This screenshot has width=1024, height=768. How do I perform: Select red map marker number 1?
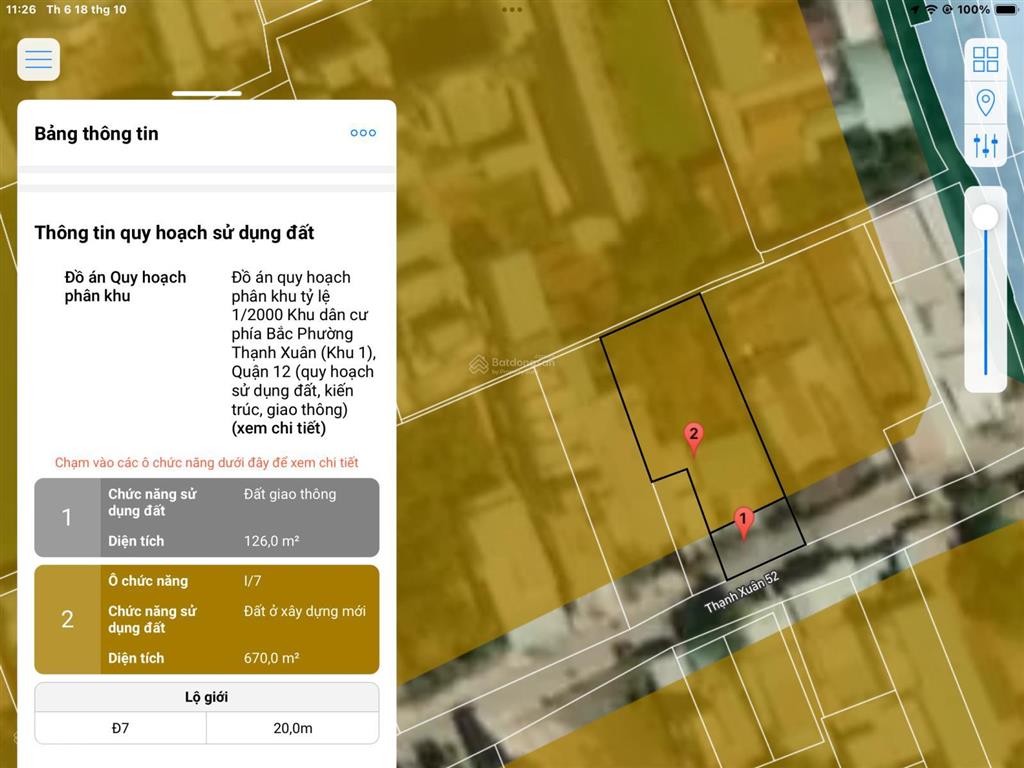tap(743, 523)
